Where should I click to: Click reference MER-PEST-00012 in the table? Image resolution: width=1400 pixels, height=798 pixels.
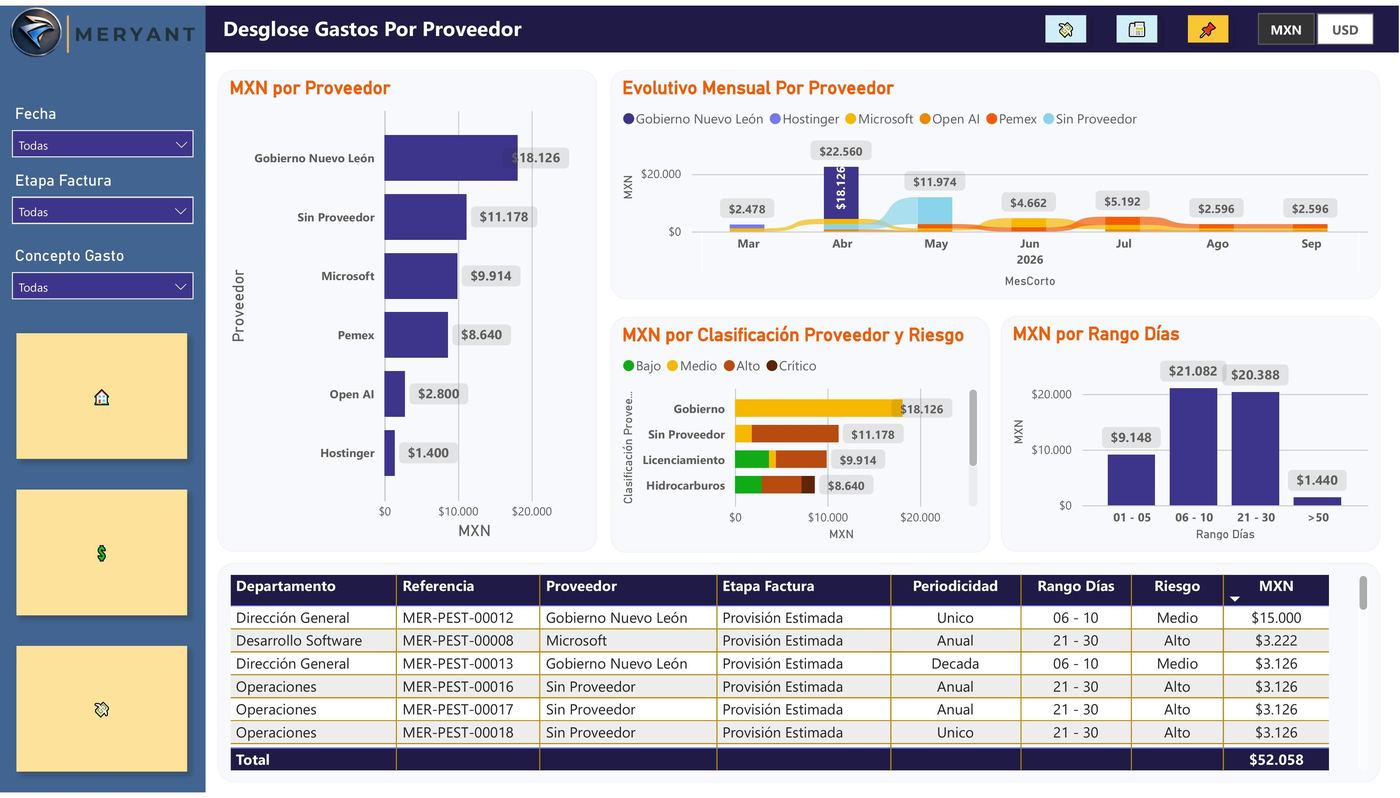click(x=458, y=618)
